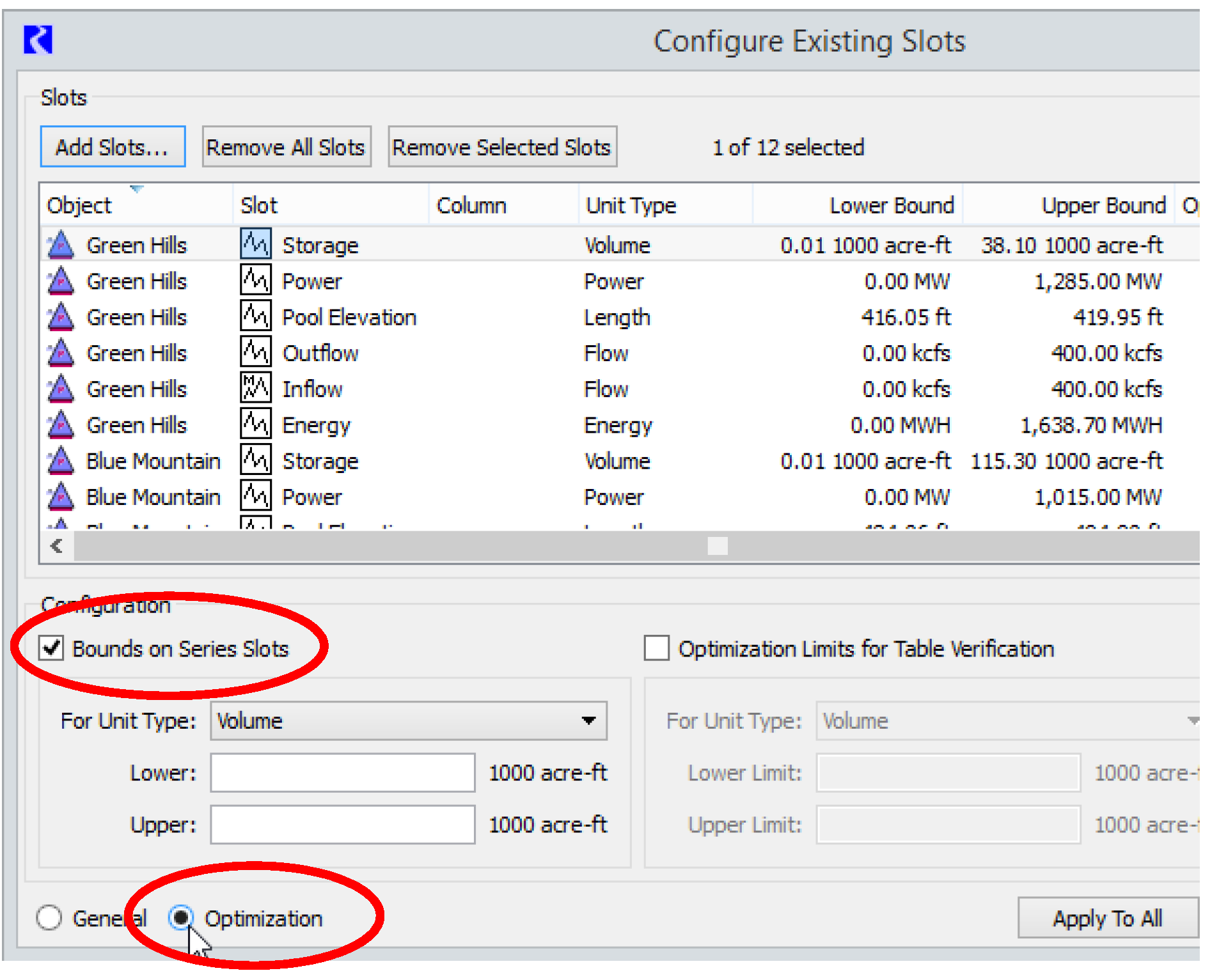Click the horizontal scrollbar left arrow
This screenshot has width=1210, height=980.
point(57,546)
